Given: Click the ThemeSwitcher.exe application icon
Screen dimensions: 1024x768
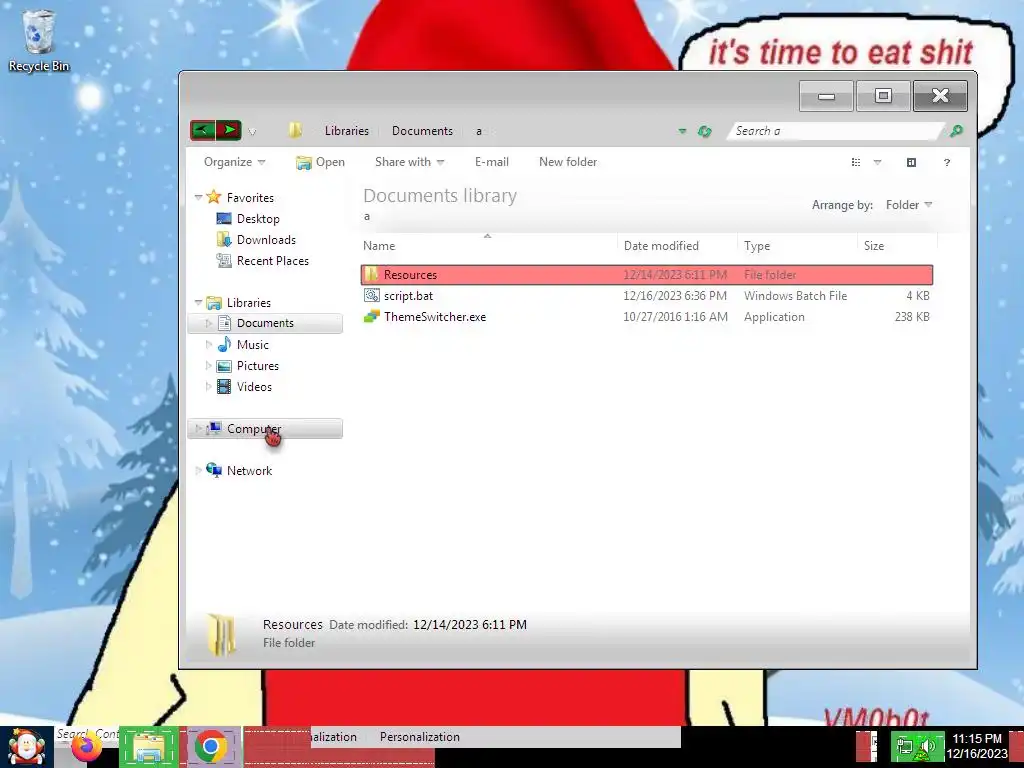Looking at the screenshot, I should point(372,317).
